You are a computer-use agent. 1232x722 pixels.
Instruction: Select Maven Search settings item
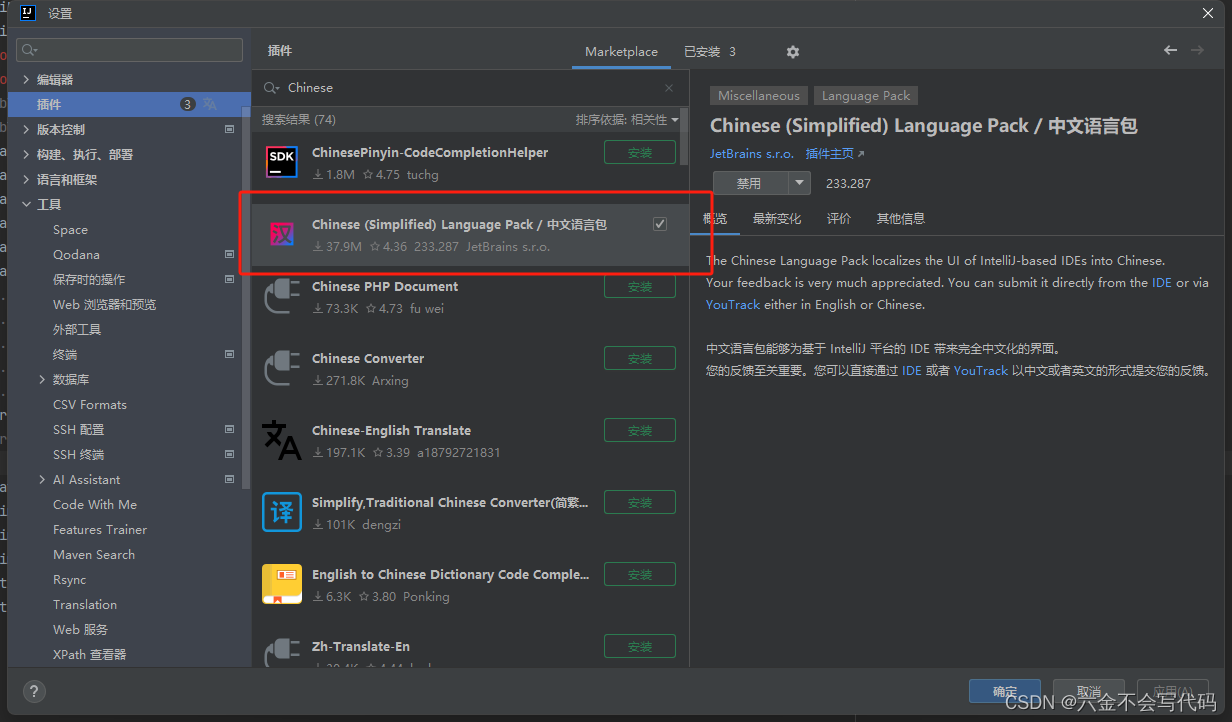click(94, 554)
